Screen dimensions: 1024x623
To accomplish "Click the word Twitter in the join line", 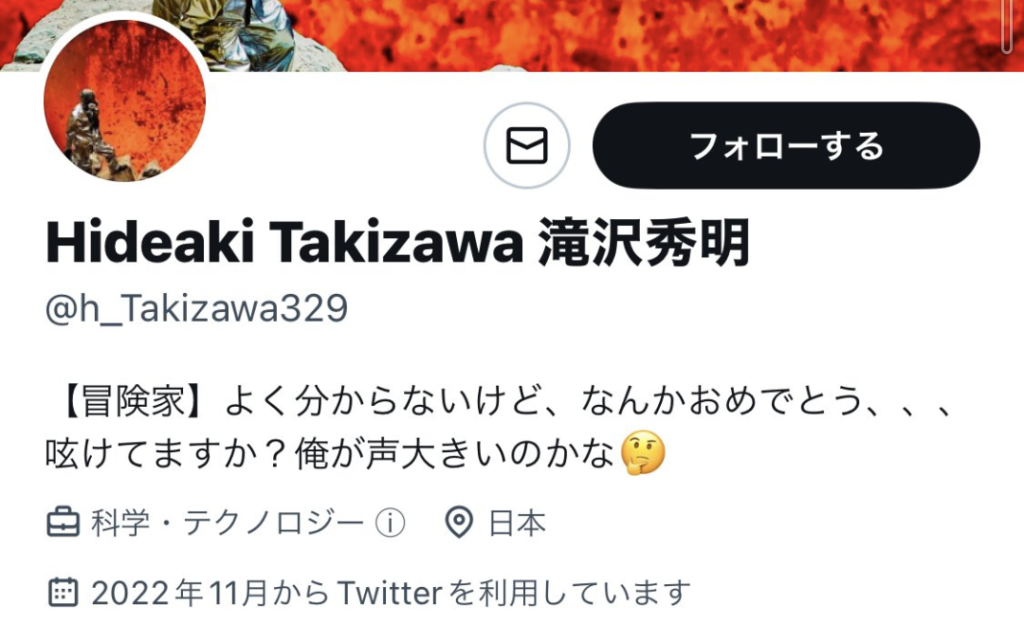I will pyautogui.click(x=390, y=593).
